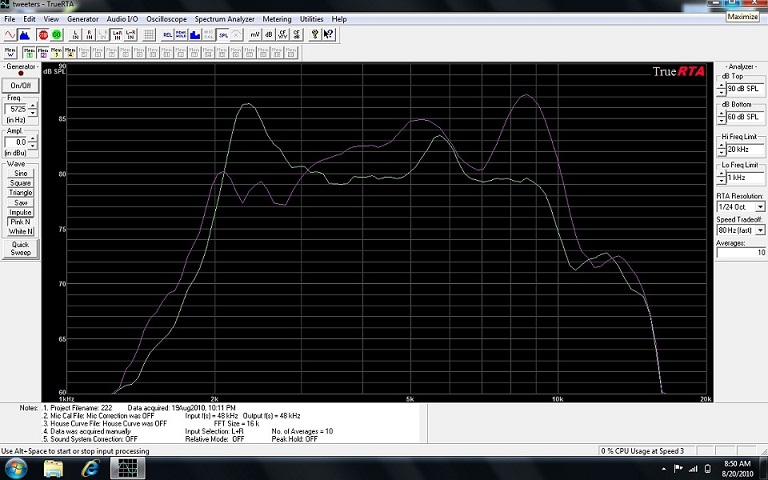
Task: Click the green Go analyzer icon
Action: coord(56,34)
